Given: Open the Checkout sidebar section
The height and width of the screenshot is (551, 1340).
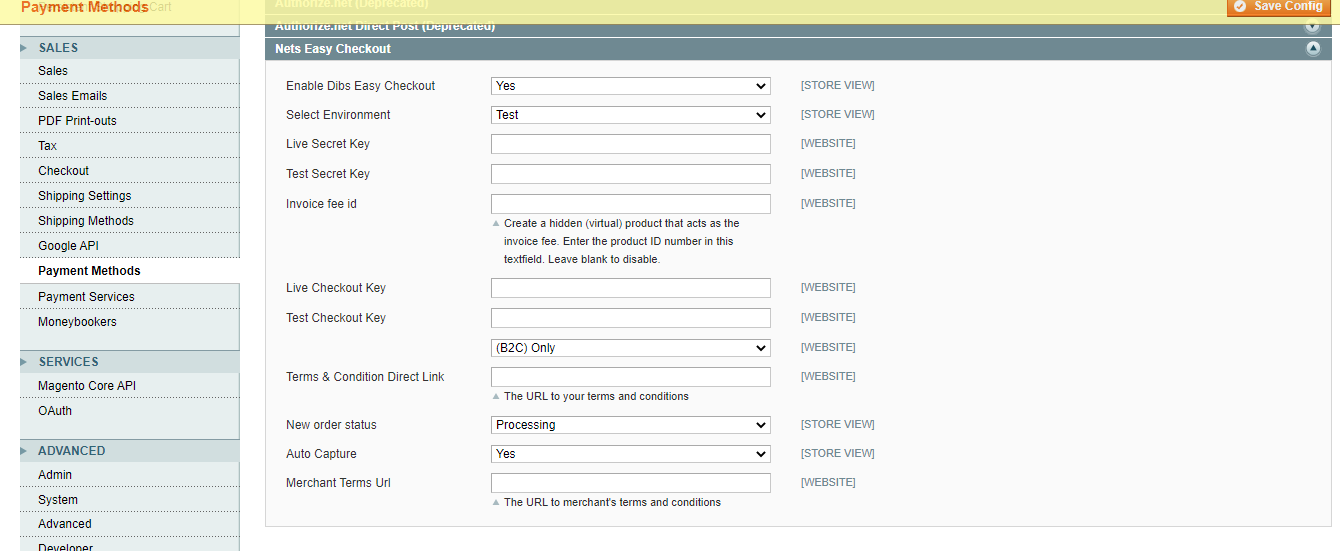Looking at the screenshot, I should [130, 171].
